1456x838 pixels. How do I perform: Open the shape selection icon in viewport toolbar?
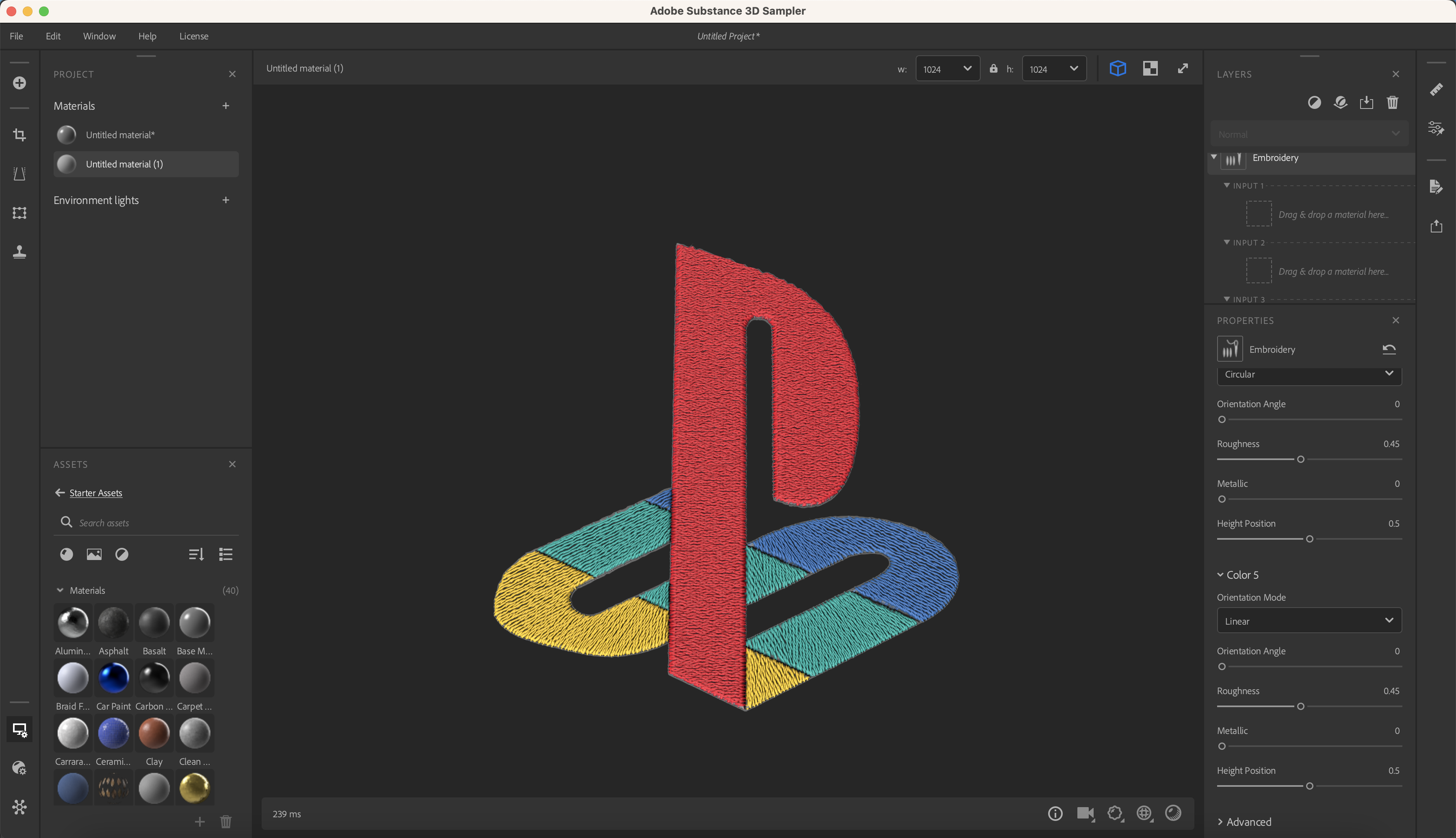point(1116,813)
